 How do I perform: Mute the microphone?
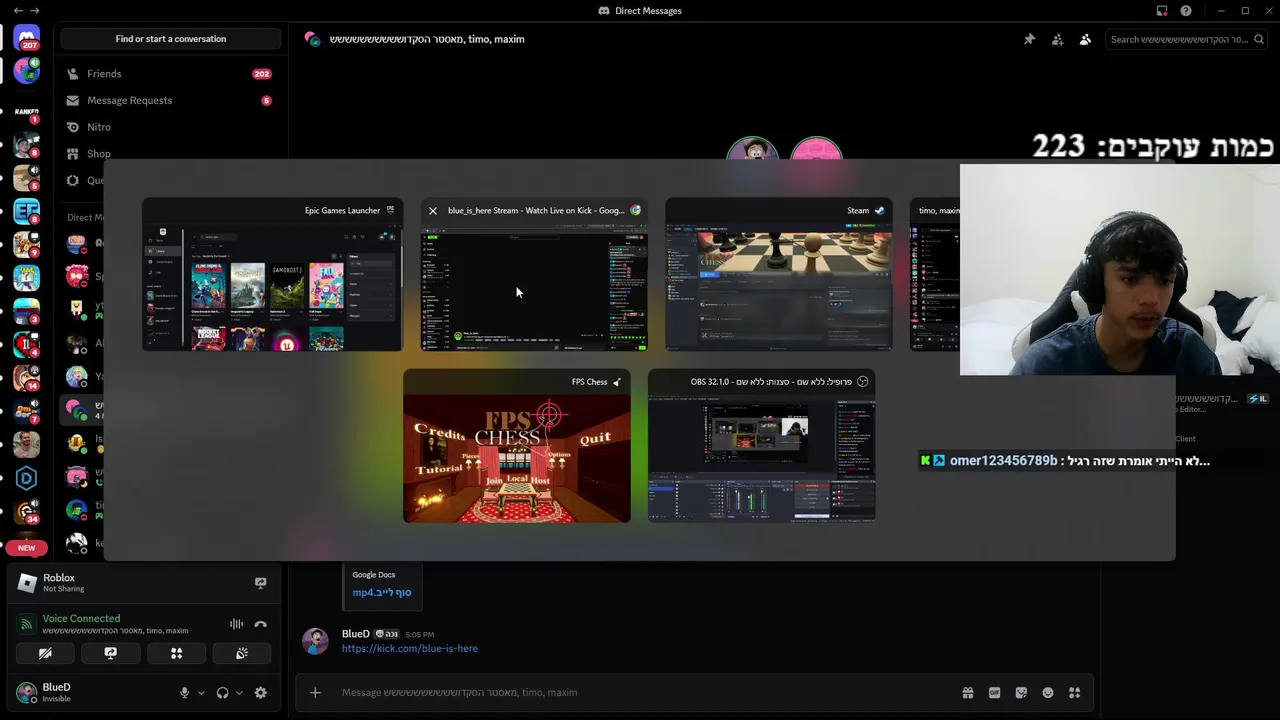[x=184, y=693]
